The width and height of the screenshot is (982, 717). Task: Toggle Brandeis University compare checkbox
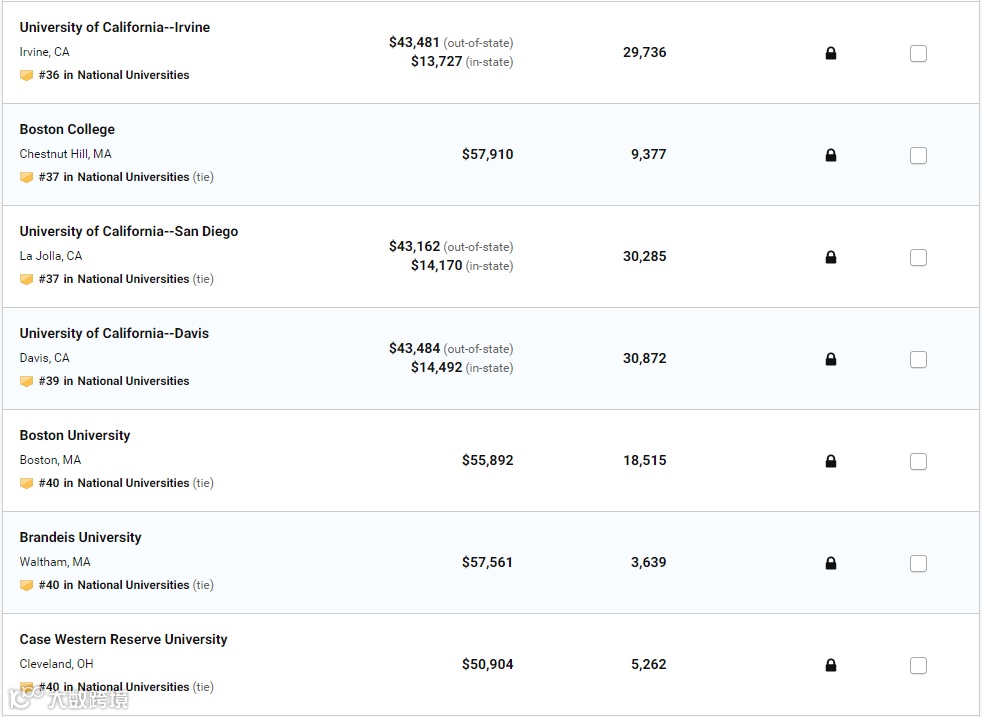pos(918,564)
